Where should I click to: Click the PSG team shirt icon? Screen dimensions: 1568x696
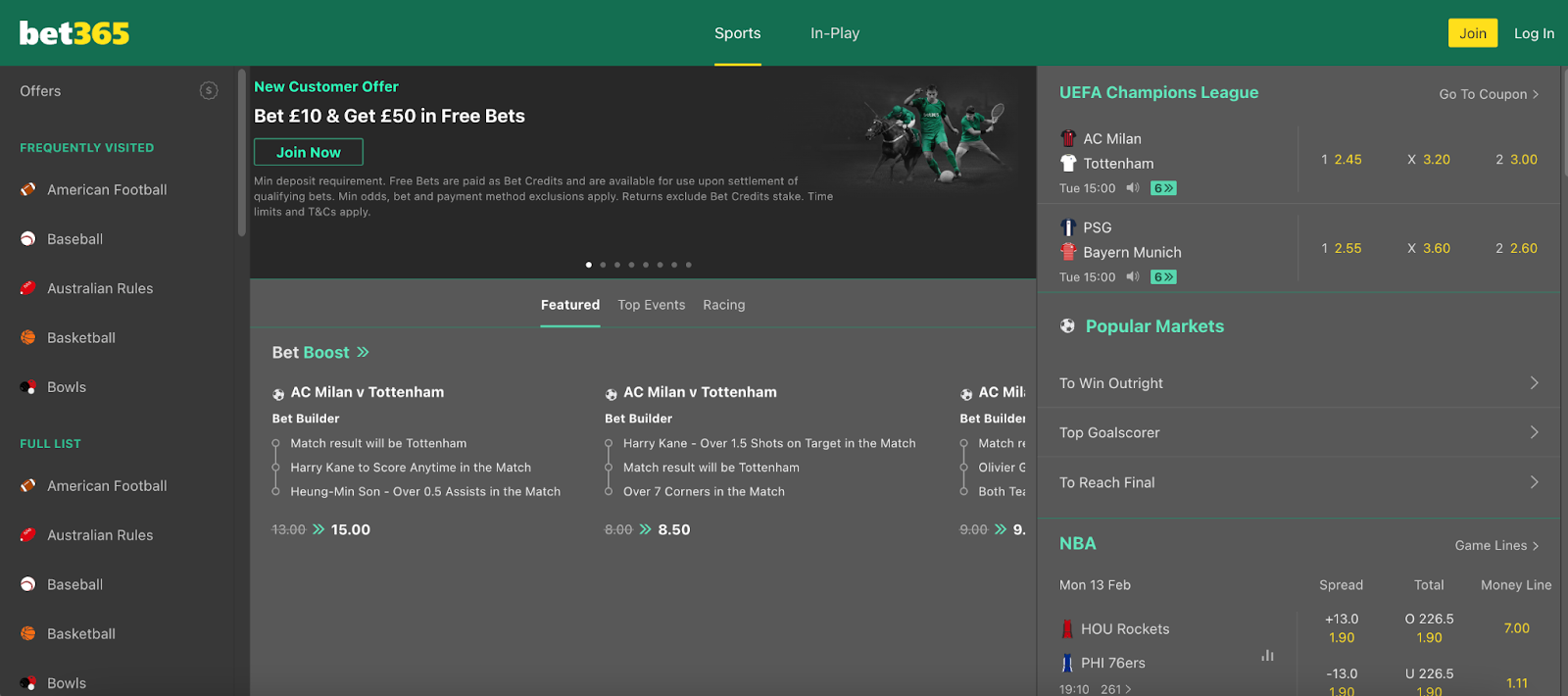pos(1068,227)
